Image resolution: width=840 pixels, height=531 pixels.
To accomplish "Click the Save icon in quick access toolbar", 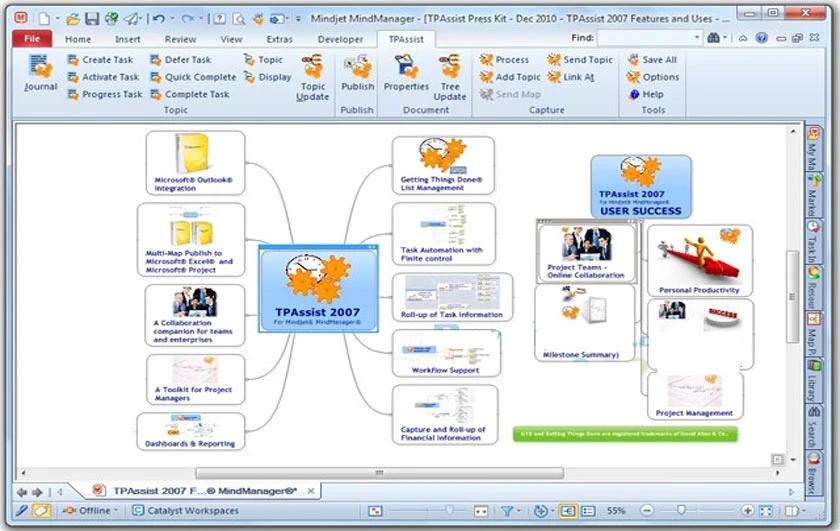I will pos(92,19).
